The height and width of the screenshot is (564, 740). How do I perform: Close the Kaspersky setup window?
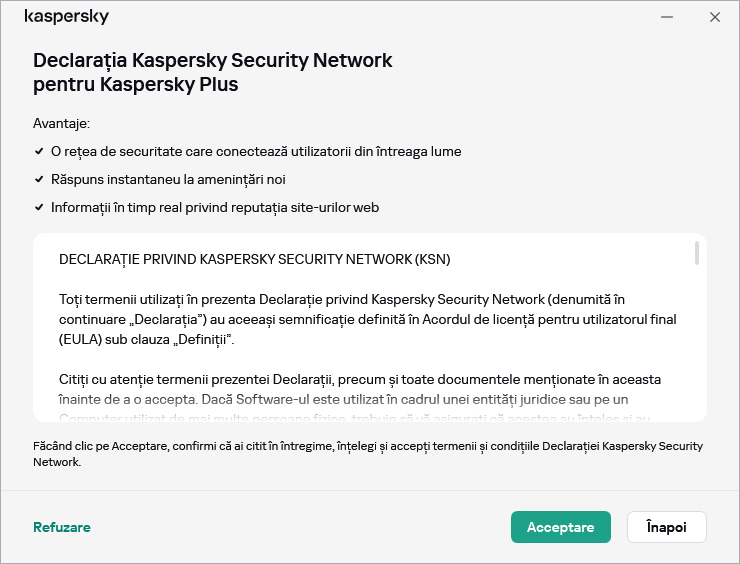[x=714, y=17]
